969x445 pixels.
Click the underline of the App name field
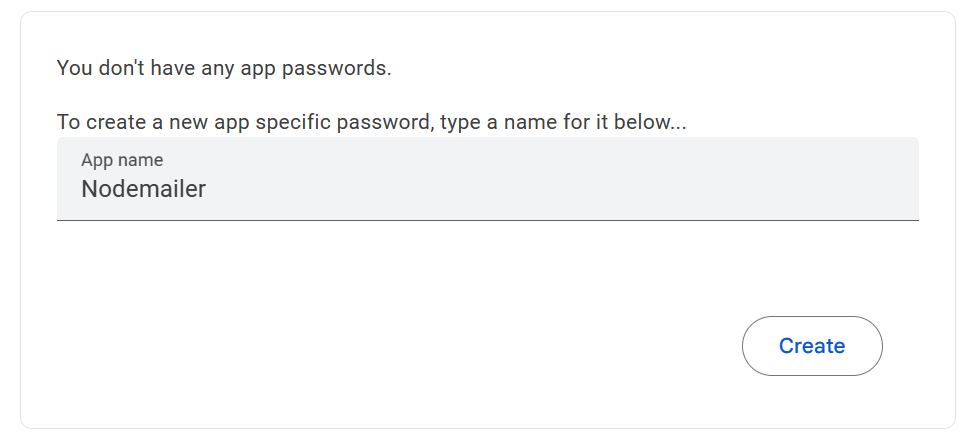pyautogui.click(x=487, y=219)
